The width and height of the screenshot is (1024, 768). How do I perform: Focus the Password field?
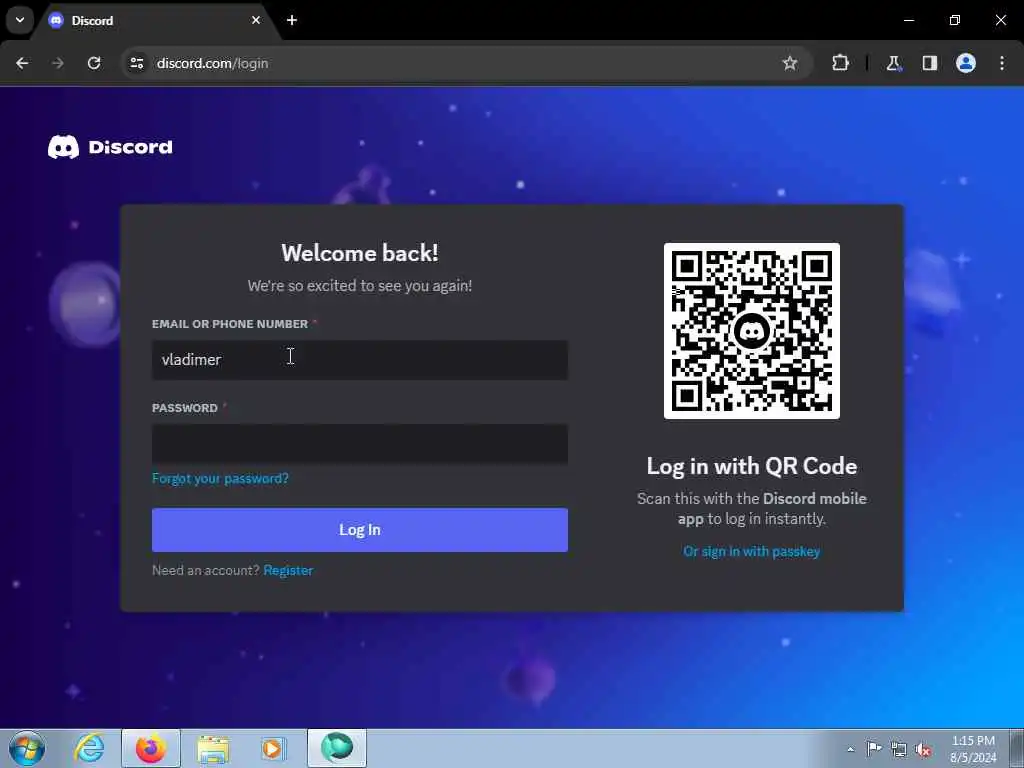click(x=360, y=444)
